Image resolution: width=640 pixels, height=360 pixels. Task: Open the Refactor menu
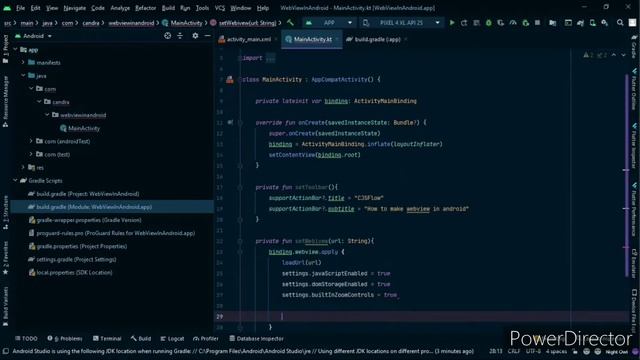(x=146, y=8)
